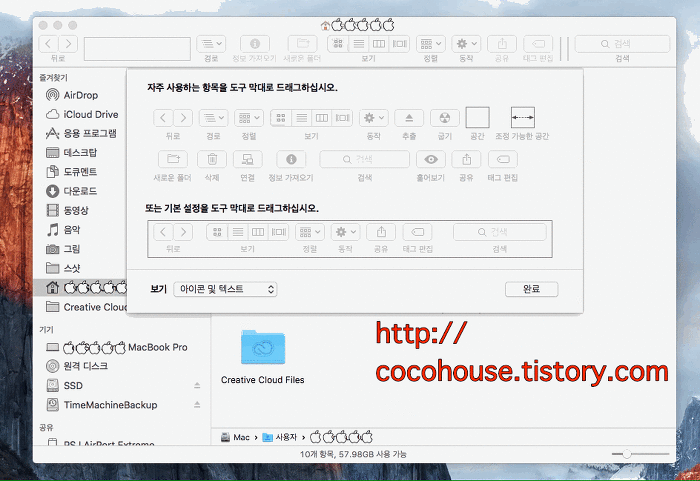Open Movies (동영상) in the sidebar
This screenshot has height=481, width=700.
67,210
